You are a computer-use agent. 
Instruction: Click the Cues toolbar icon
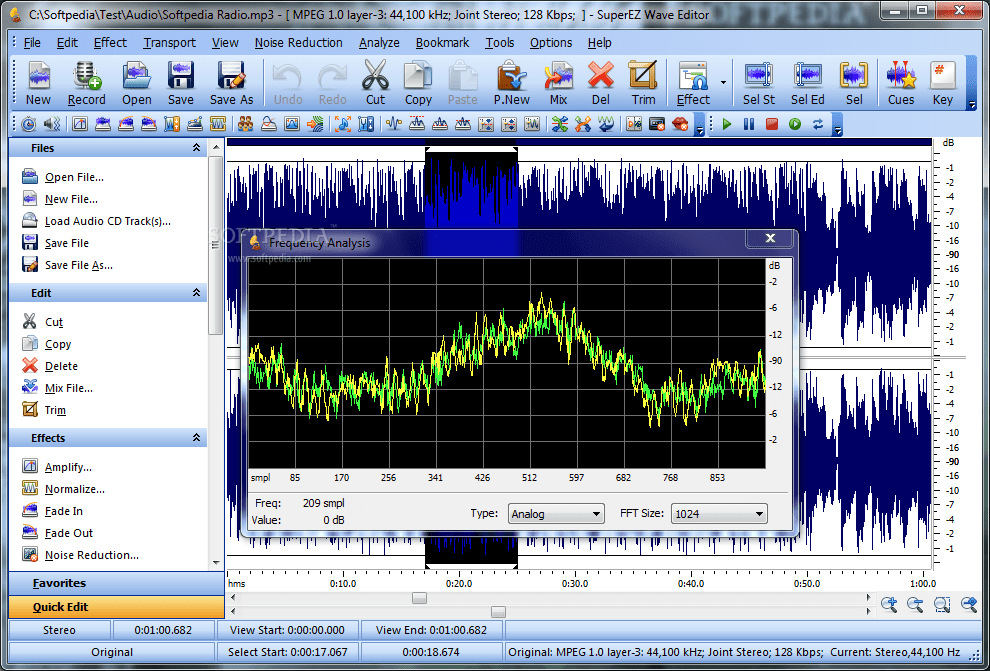coord(901,83)
